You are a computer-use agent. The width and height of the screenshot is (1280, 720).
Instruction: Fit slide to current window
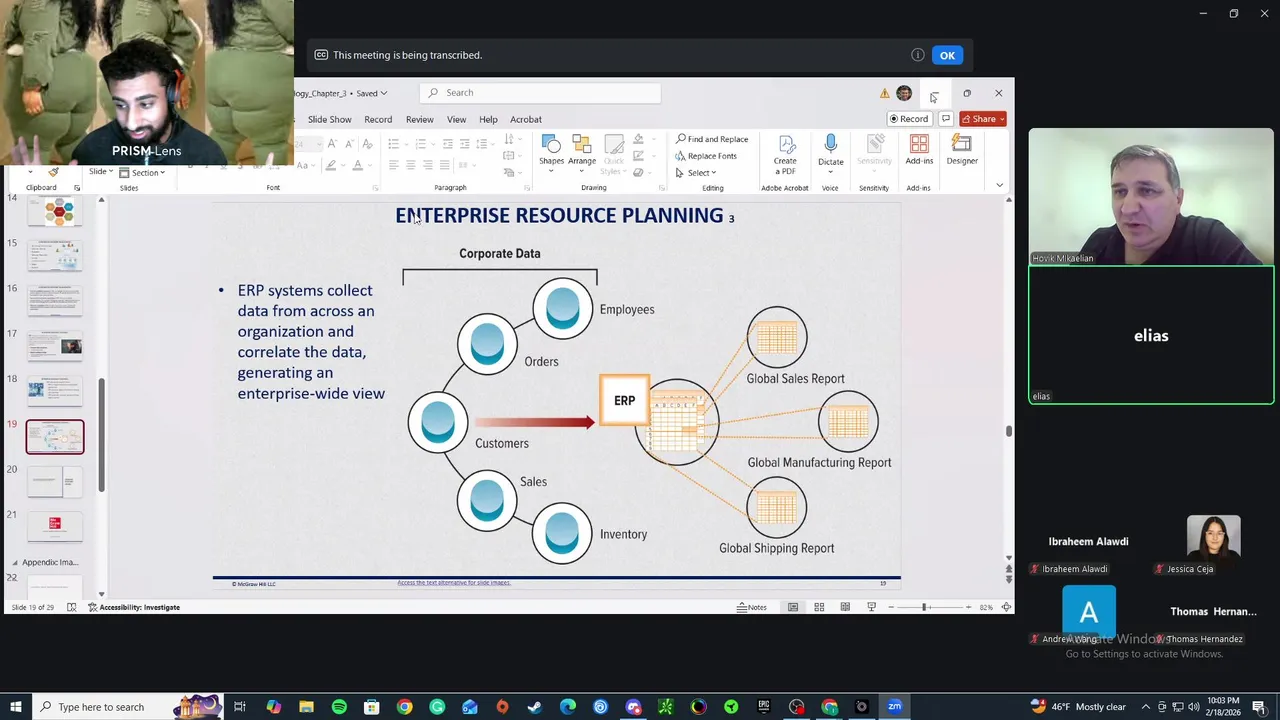coord(1006,607)
